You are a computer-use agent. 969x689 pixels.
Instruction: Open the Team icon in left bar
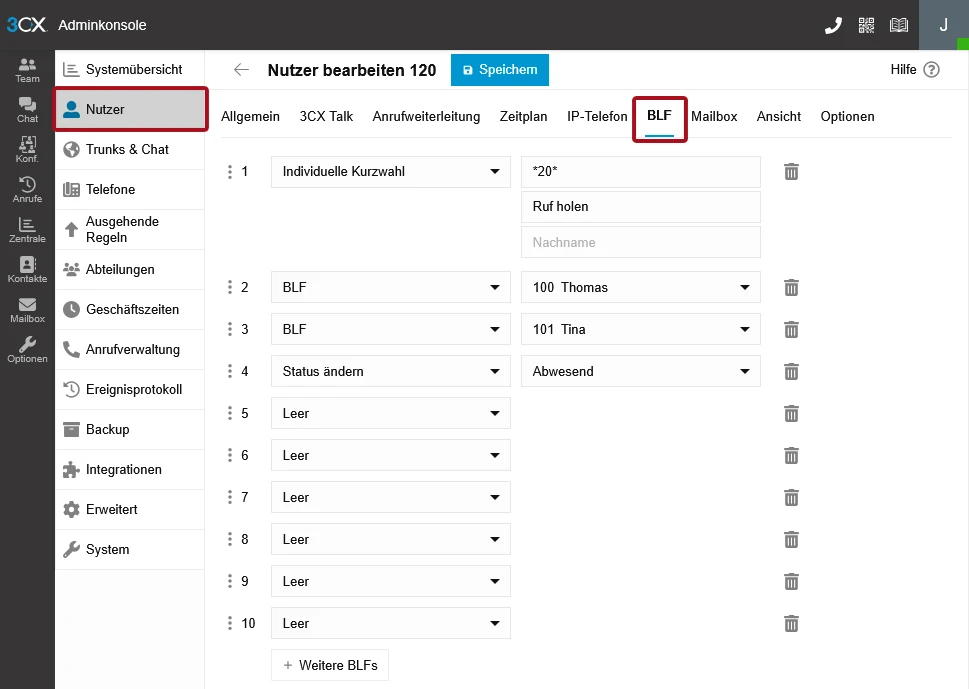27,70
